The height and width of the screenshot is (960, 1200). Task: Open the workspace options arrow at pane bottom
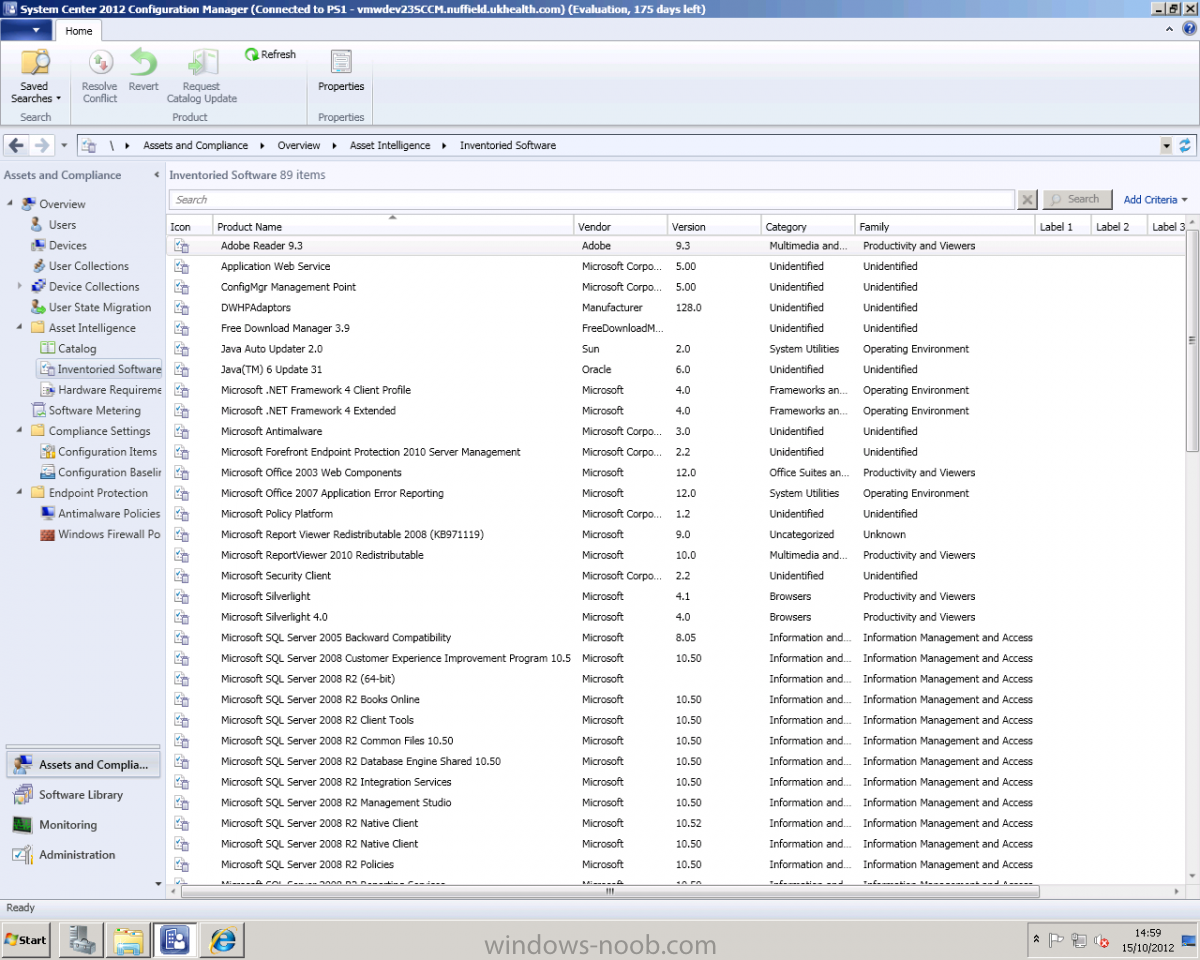tap(157, 884)
